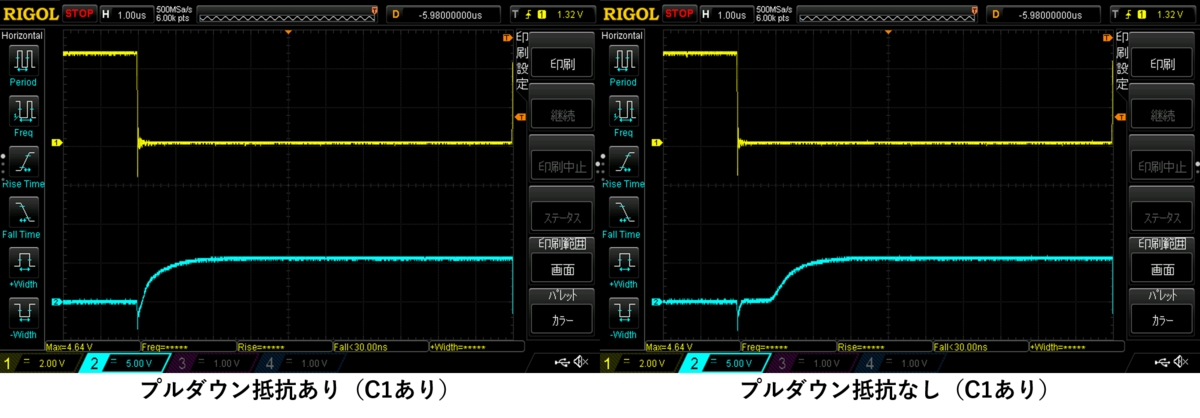Click RIGOL logo on left scope
1200x418 pixels.
(x=30, y=13)
